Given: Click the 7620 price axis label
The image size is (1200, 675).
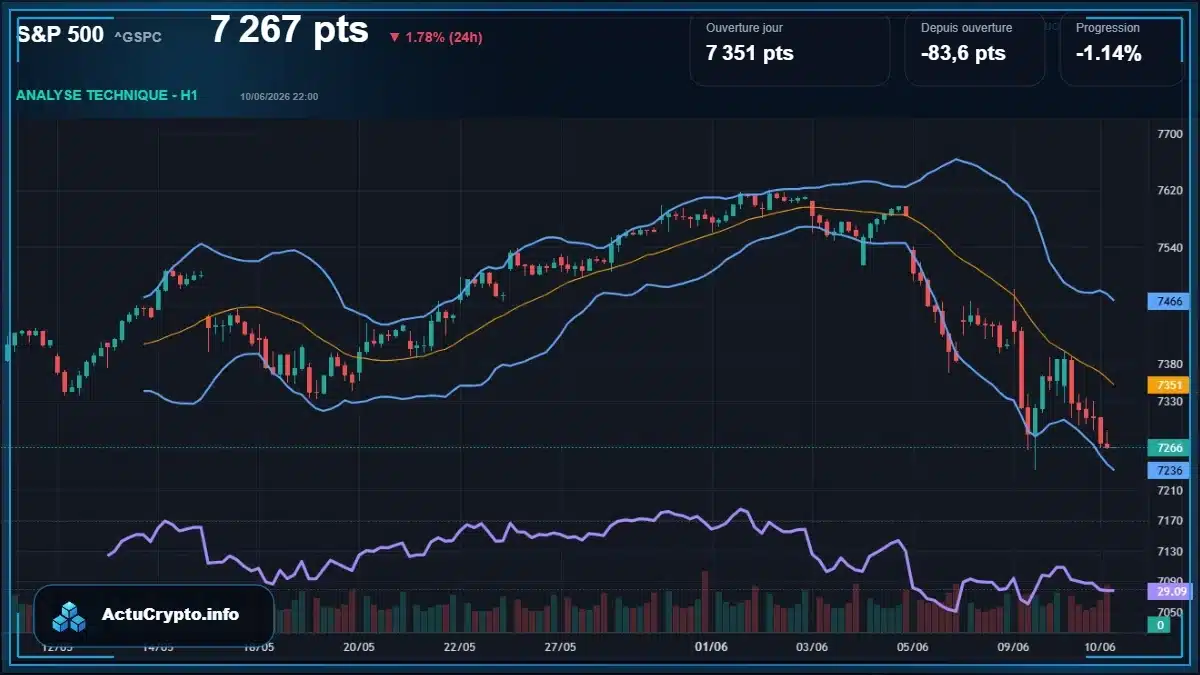Looking at the screenshot, I should pos(1169,190).
